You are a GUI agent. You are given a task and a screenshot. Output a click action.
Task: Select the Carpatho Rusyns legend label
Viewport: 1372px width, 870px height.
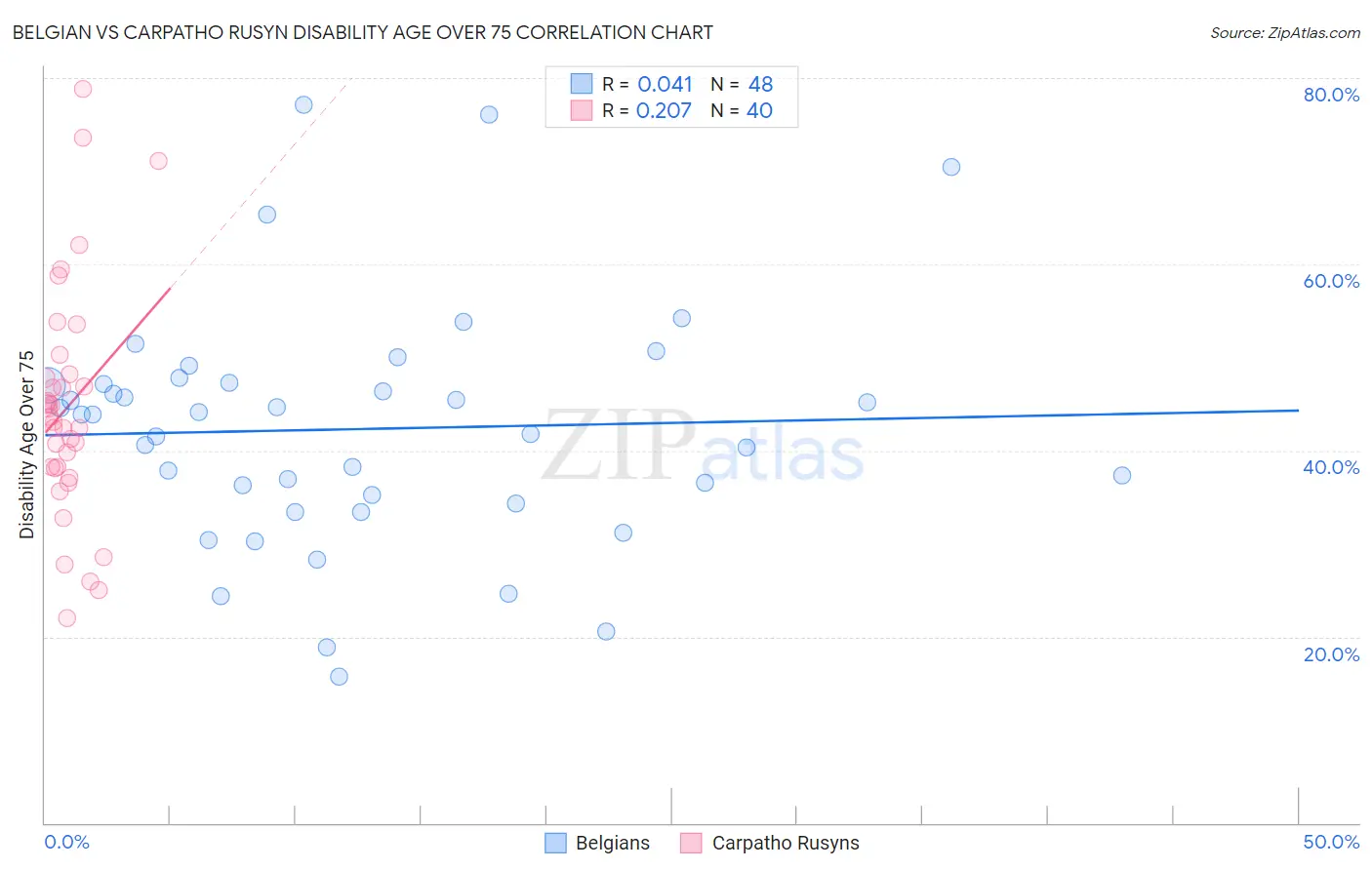[786, 843]
